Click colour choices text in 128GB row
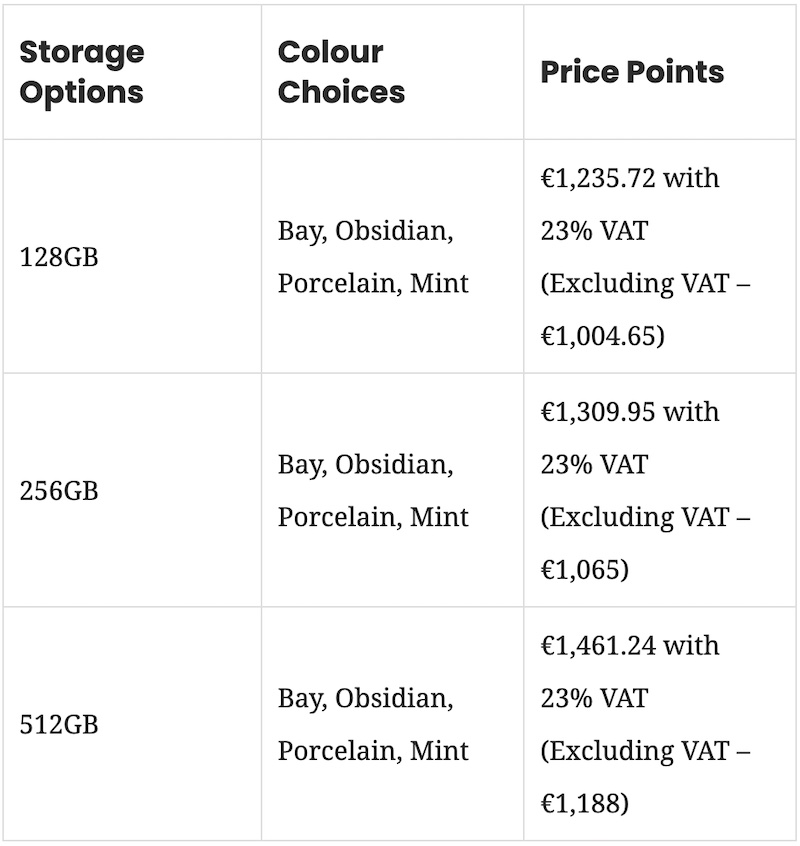This screenshot has height=846, width=800. 373,257
